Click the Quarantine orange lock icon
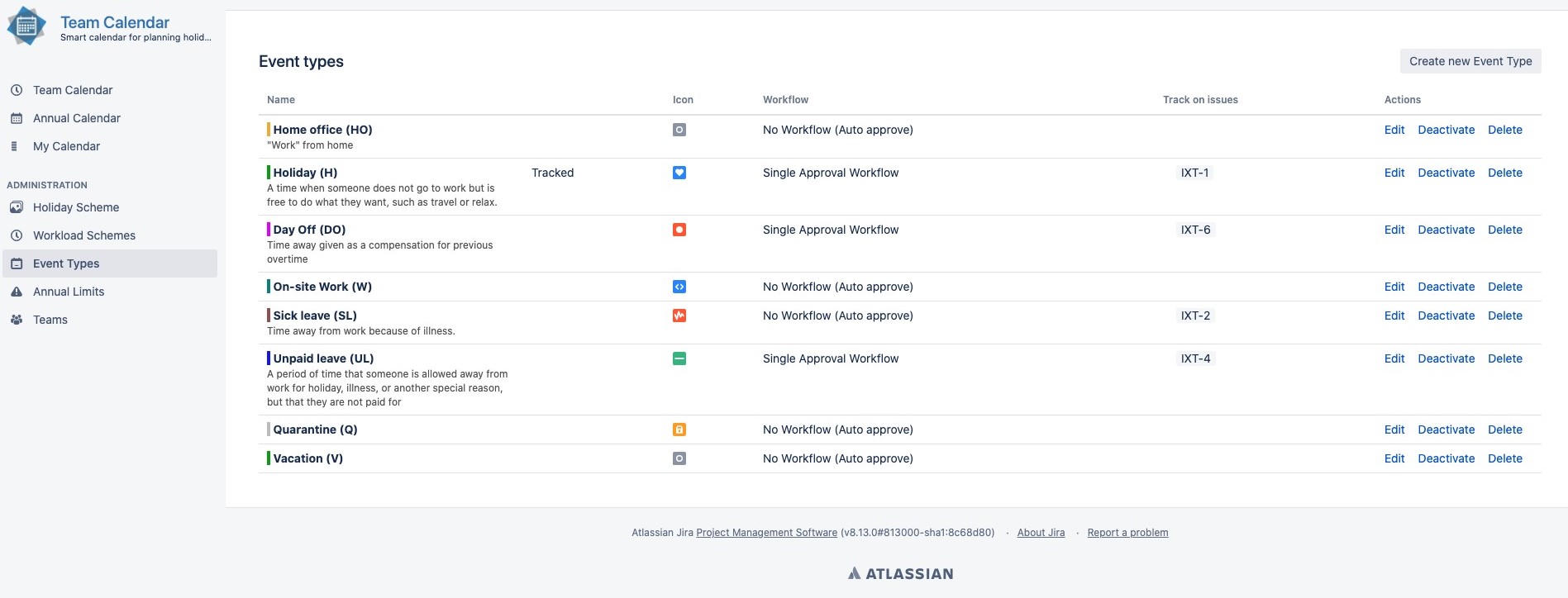 coord(679,430)
